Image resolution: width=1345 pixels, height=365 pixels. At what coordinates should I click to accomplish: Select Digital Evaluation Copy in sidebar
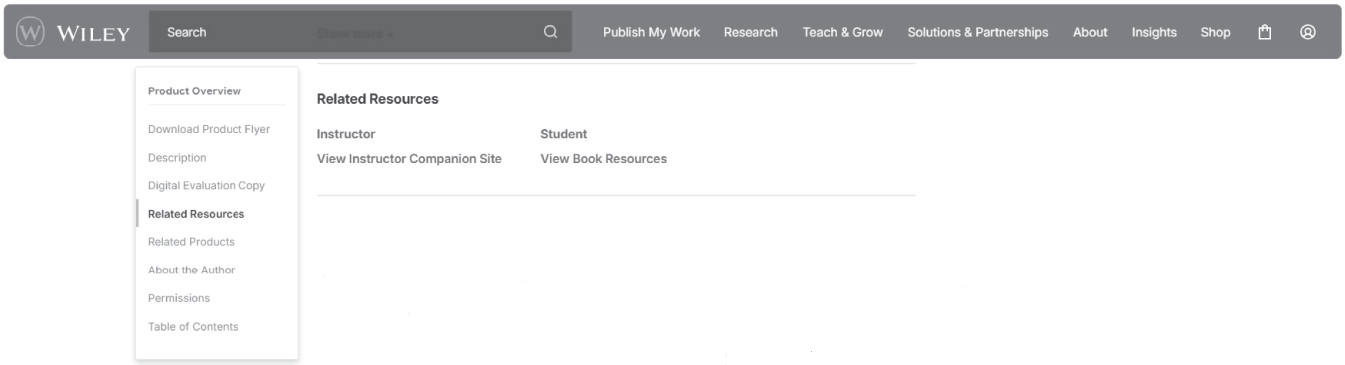pos(206,185)
